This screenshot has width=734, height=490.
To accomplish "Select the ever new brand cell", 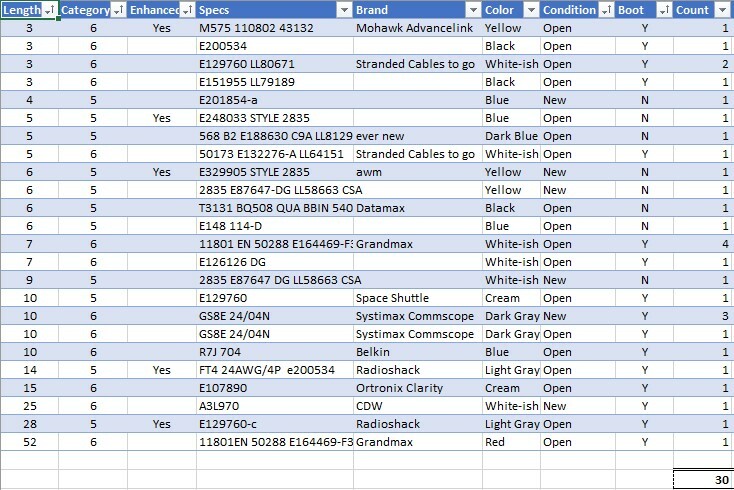I will click(418, 136).
